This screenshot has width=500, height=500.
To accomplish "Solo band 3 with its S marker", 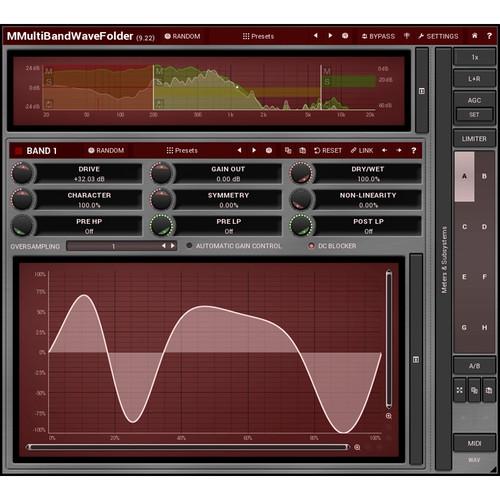I will tap(327, 81).
